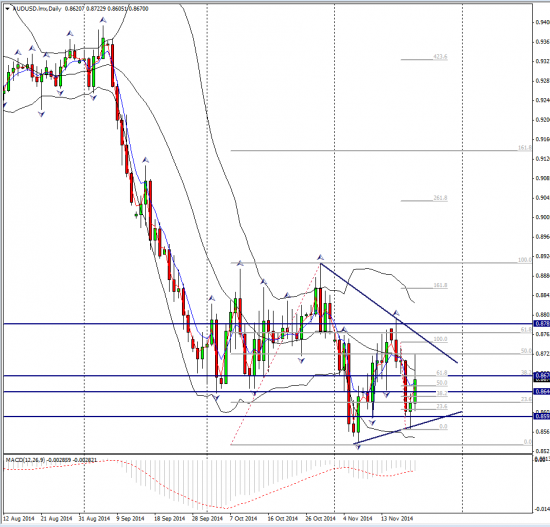The height and width of the screenshot is (527, 550).
Task: Select the ascending blue support trendline
Action: (408, 428)
